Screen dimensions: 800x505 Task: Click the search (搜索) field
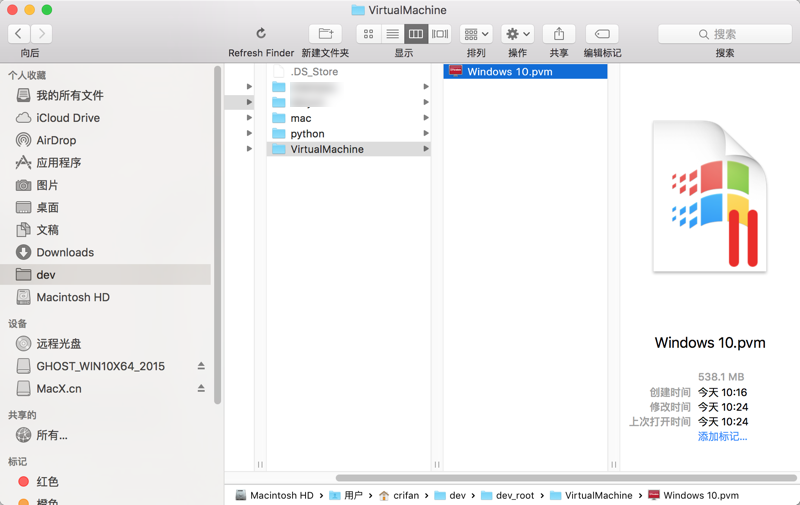pyautogui.click(x=724, y=34)
